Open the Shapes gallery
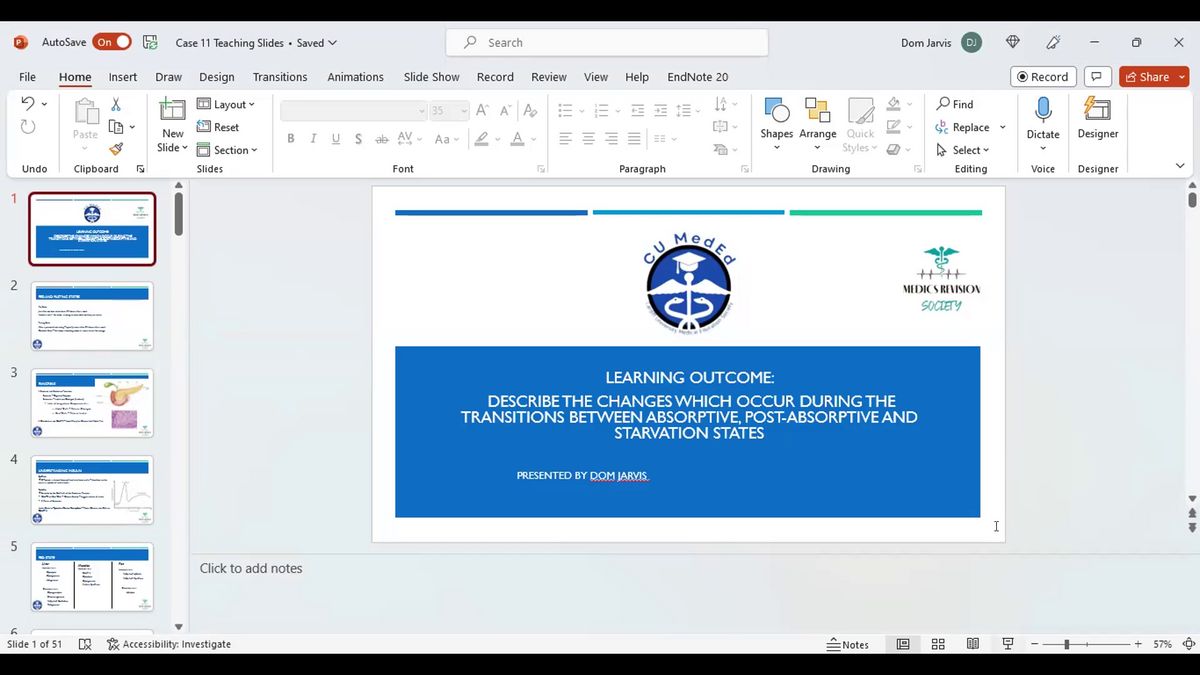This screenshot has height=675, width=1200. click(776, 124)
